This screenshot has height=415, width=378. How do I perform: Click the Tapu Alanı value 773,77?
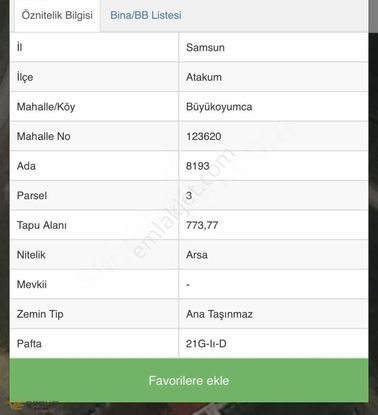202,225
